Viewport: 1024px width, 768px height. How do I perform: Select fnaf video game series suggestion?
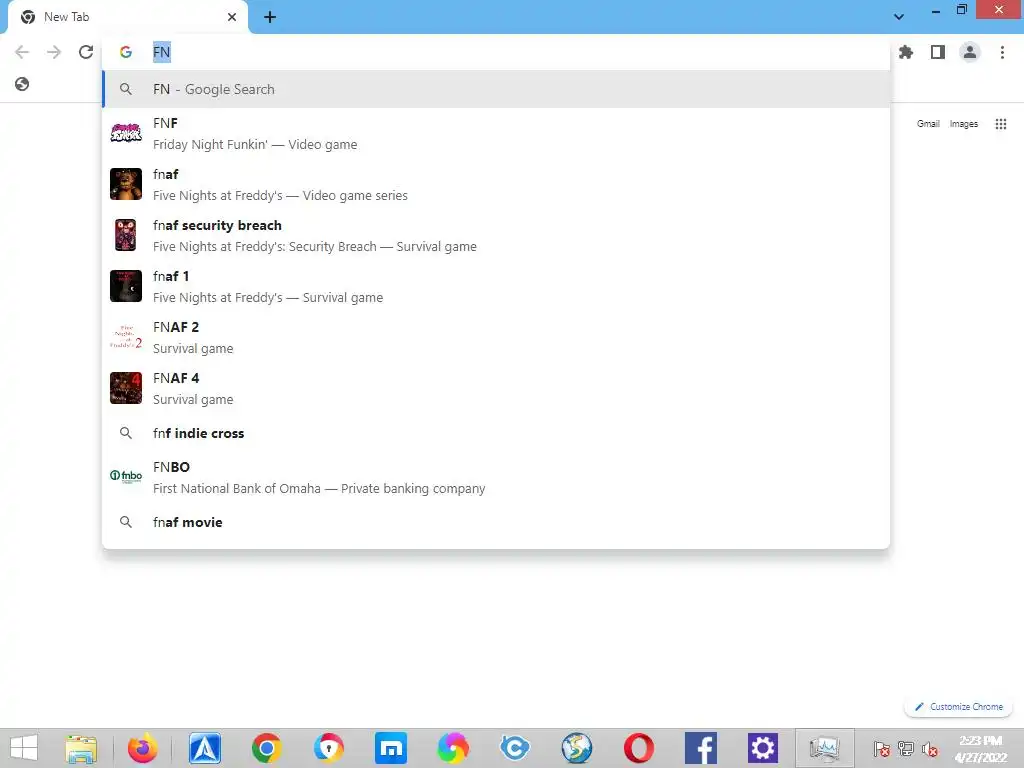pos(496,184)
